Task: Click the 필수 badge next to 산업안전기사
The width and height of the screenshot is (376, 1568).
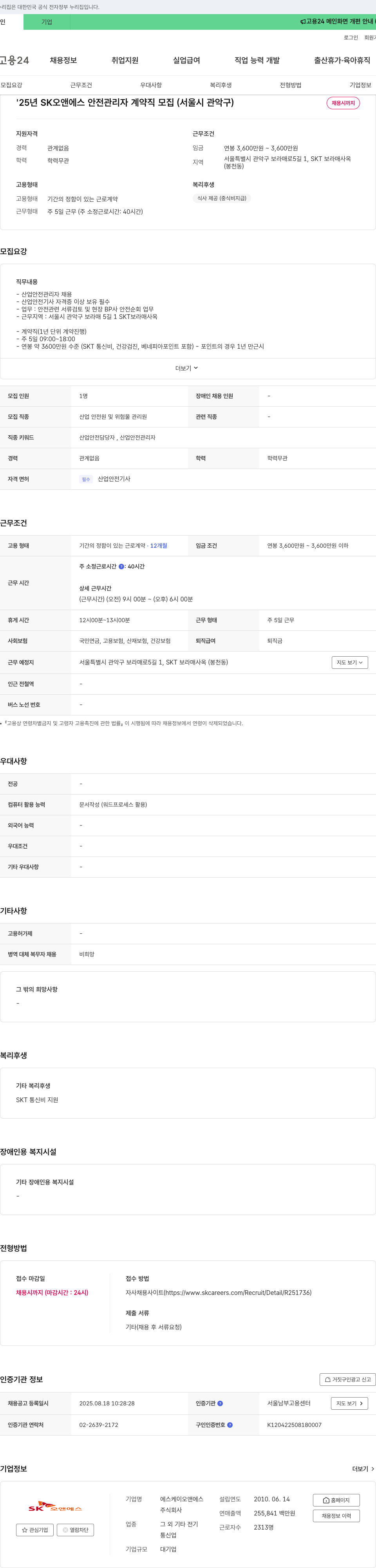Action: (86, 480)
